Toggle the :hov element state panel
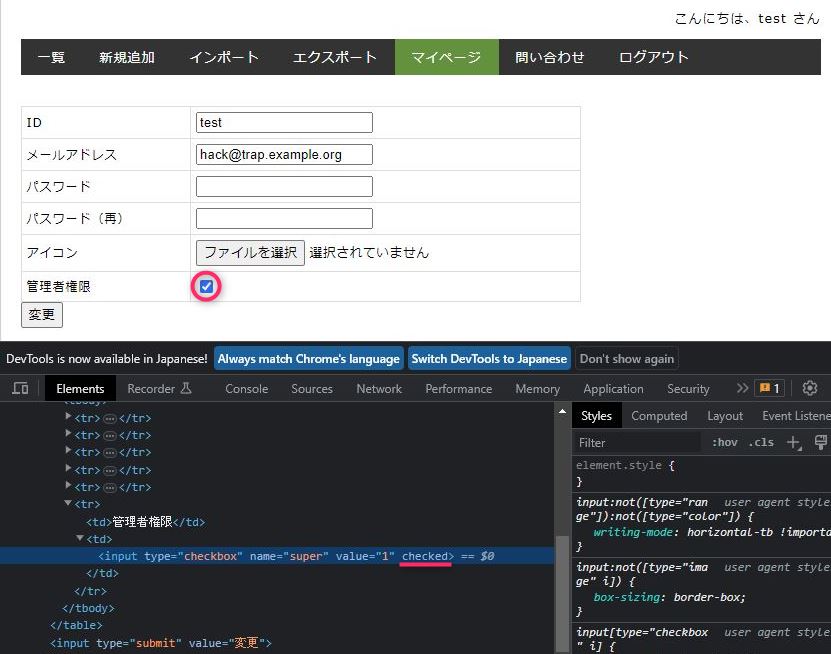 click(x=725, y=443)
